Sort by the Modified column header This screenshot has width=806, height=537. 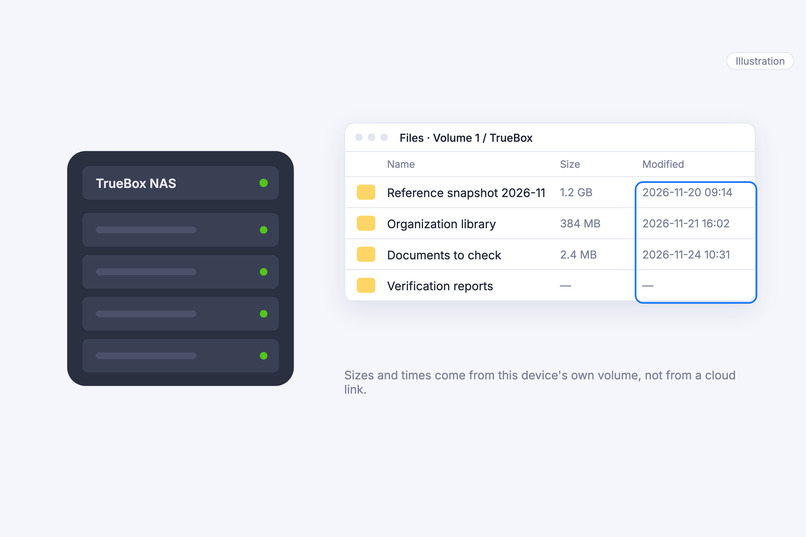click(x=663, y=164)
